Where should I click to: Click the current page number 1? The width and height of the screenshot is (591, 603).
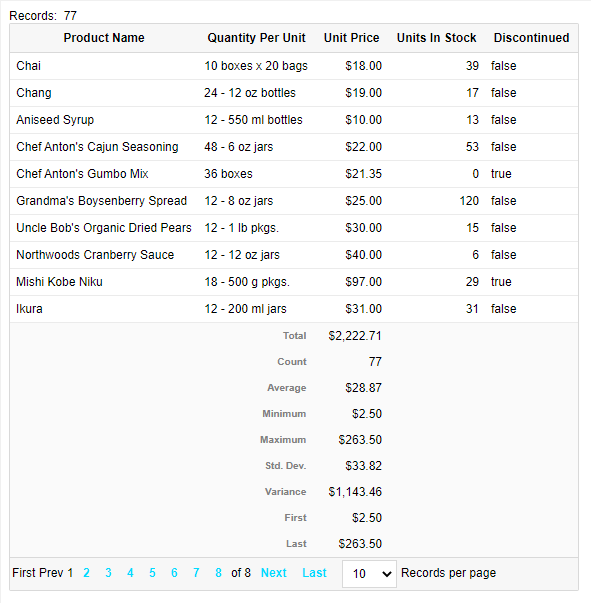(70, 573)
